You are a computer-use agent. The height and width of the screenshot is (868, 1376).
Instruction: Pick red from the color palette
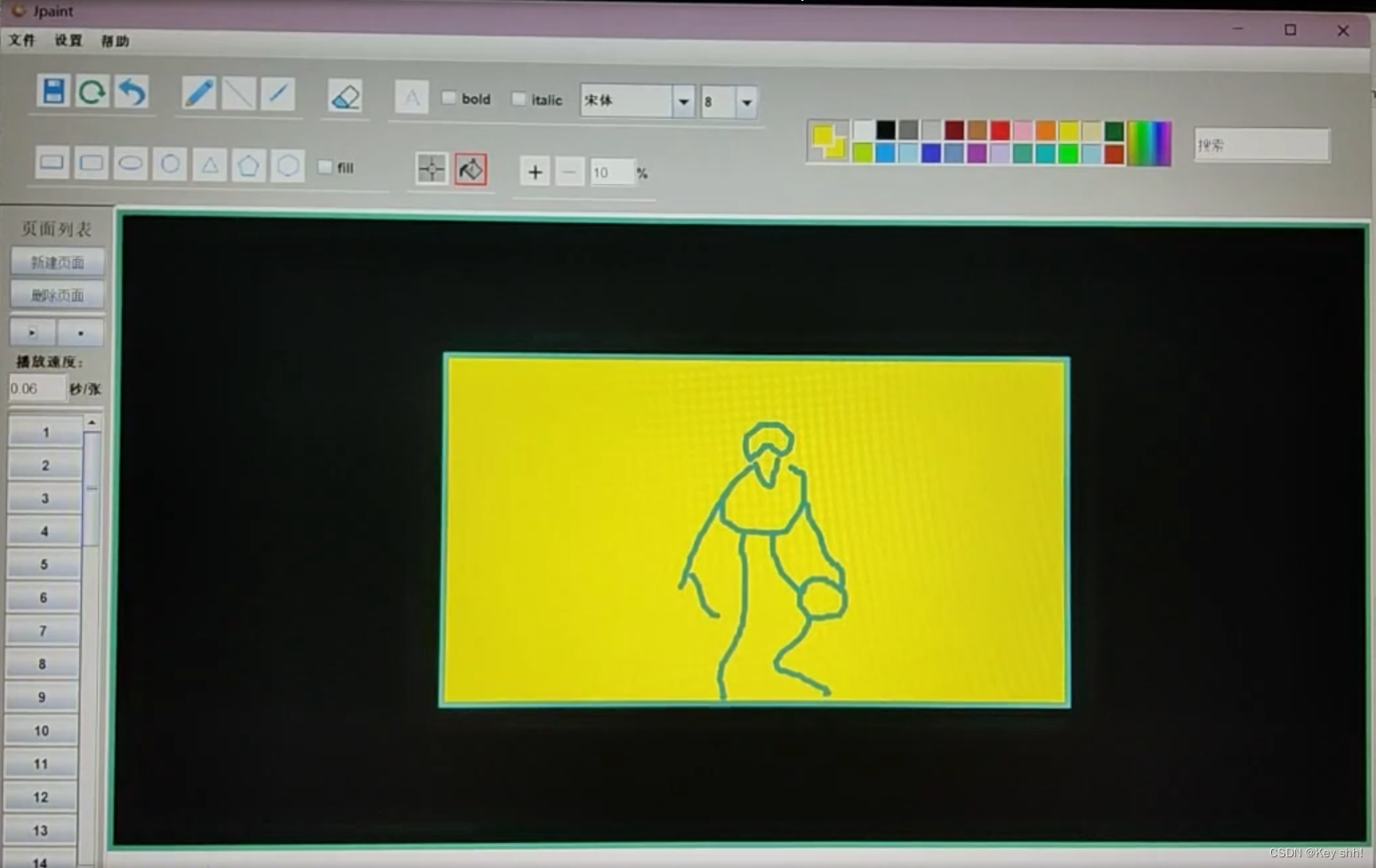click(x=999, y=131)
